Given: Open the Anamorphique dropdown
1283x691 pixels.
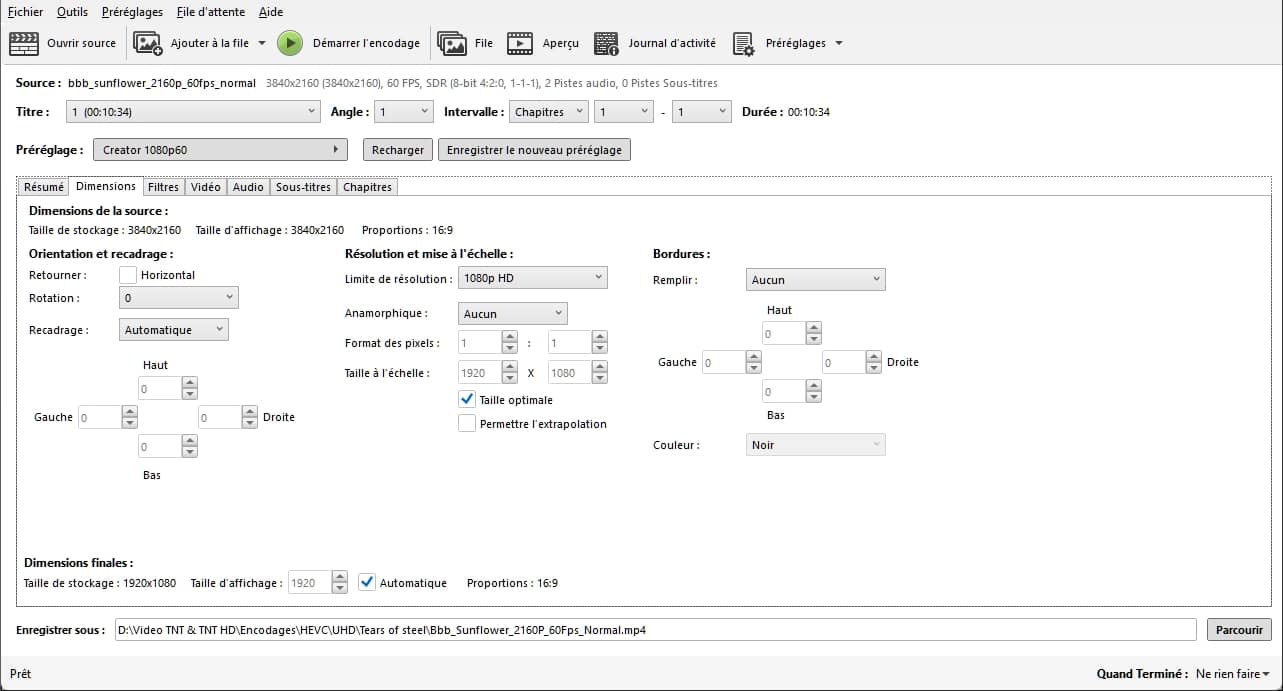Looking at the screenshot, I should [x=512, y=314].
